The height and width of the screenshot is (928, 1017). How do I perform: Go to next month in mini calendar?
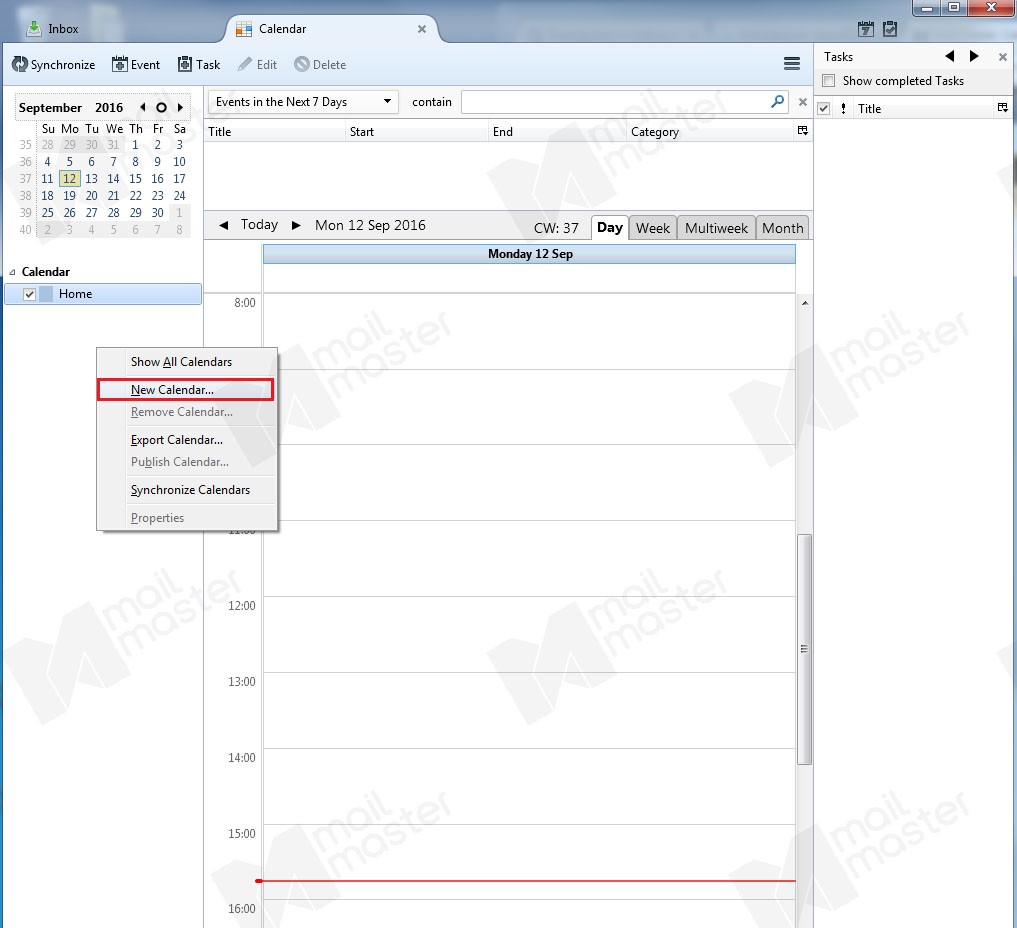point(180,107)
